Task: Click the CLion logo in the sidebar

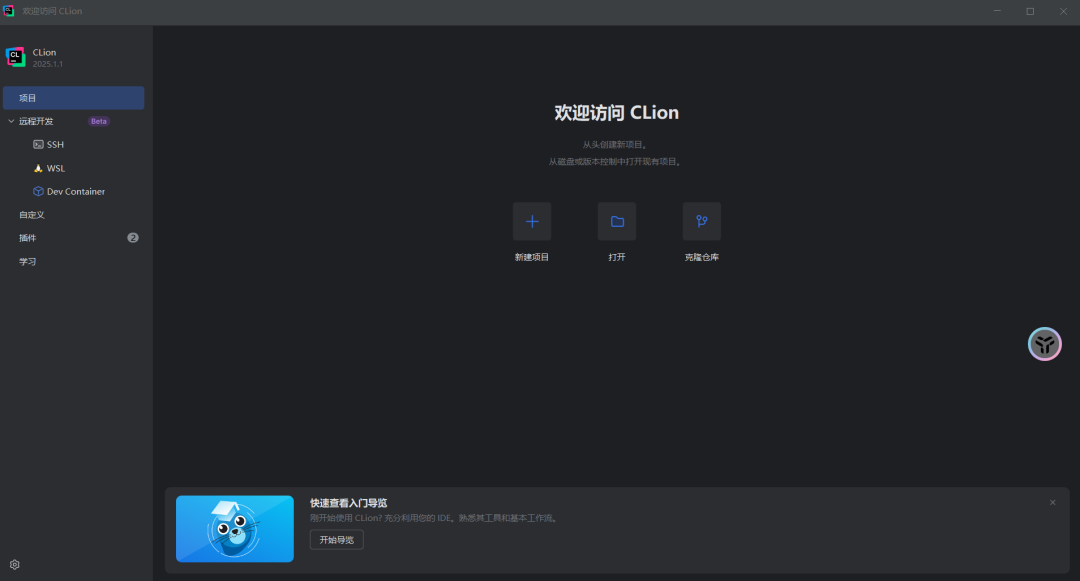Action: pyautogui.click(x=15, y=56)
